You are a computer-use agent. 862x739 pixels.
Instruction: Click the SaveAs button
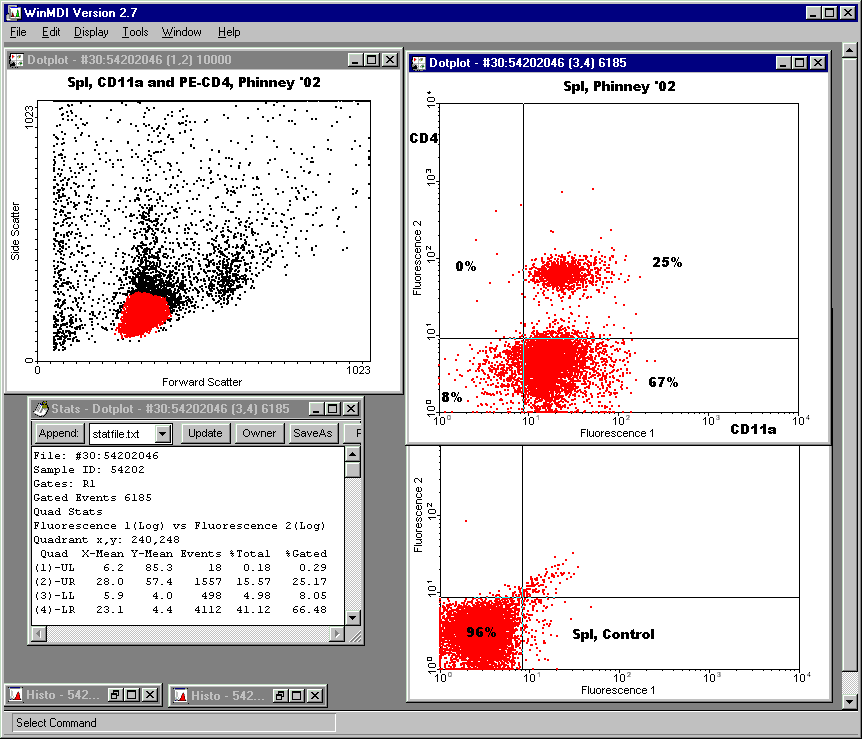point(311,434)
